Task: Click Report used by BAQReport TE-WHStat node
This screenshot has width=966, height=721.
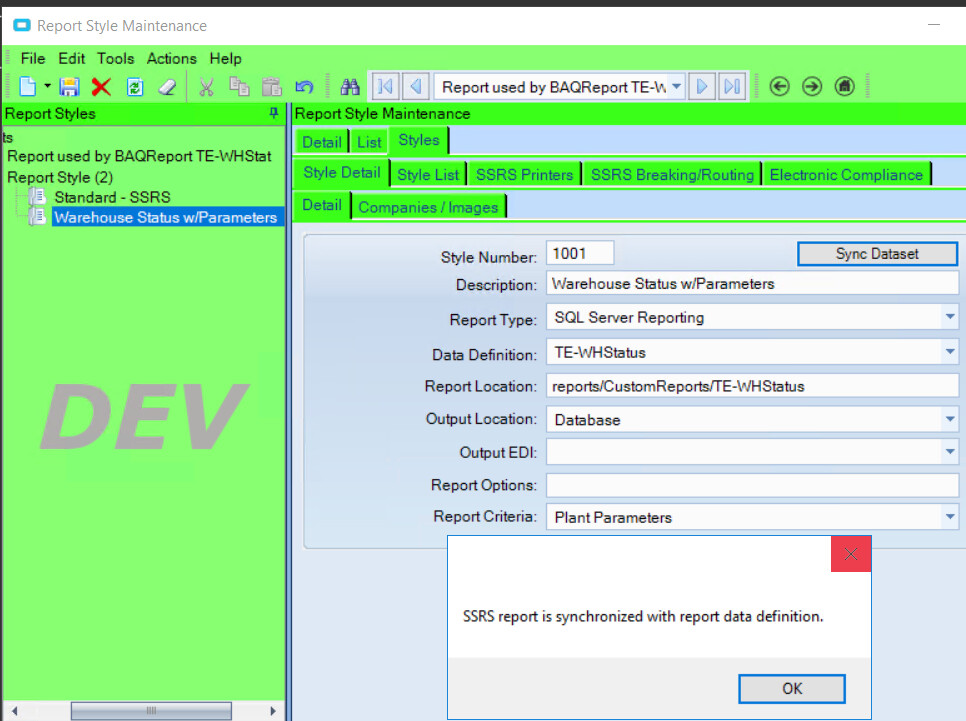Action: (139, 157)
